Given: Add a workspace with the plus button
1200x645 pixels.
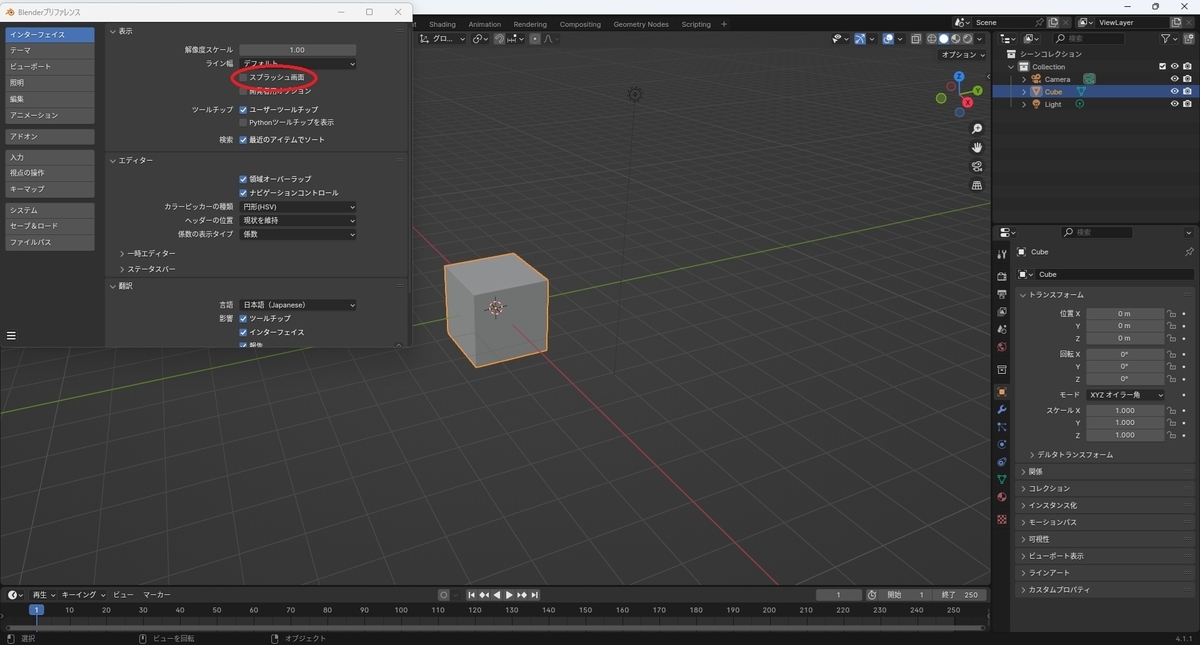Looking at the screenshot, I should coord(724,24).
